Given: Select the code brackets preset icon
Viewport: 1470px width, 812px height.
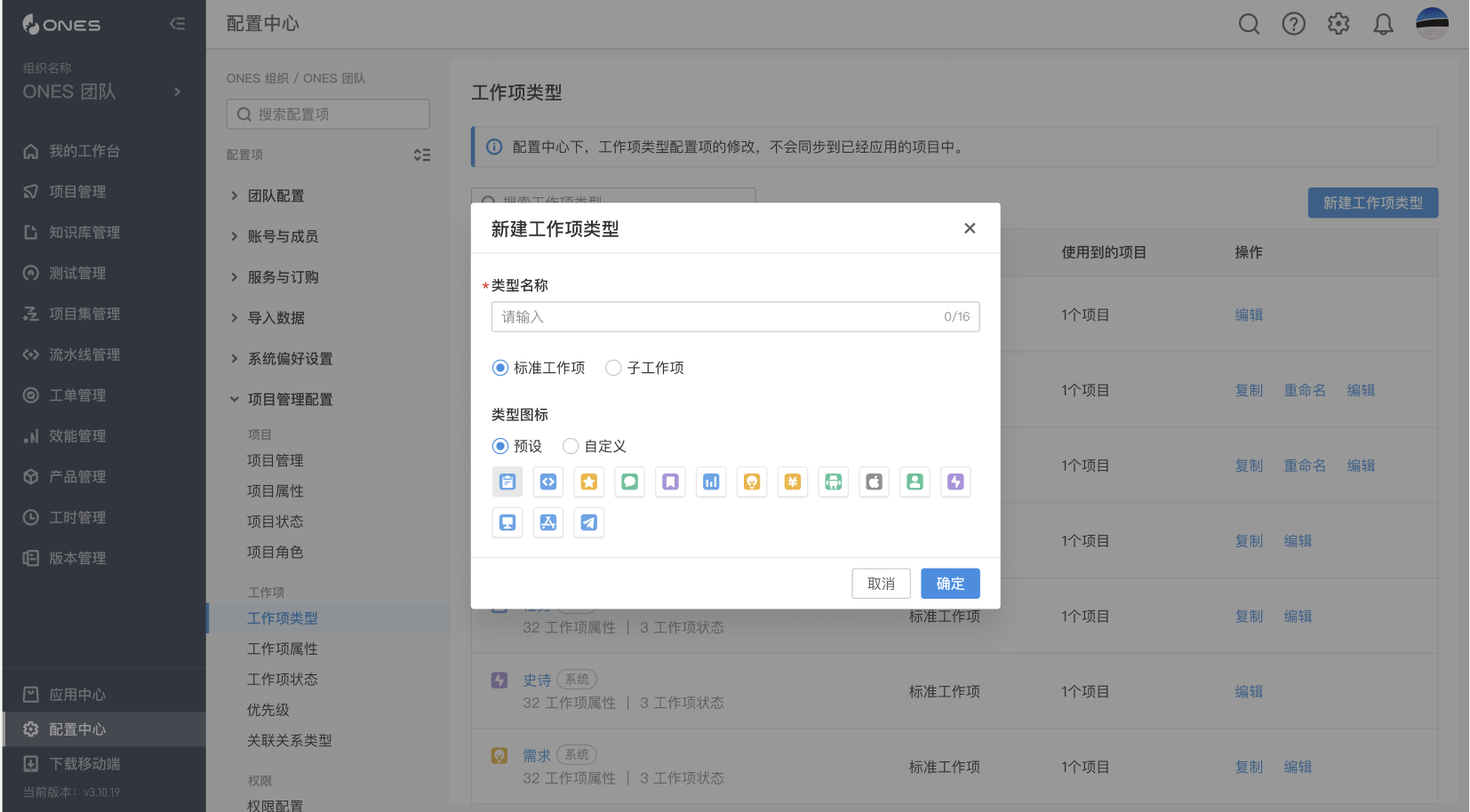Looking at the screenshot, I should click(548, 482).
